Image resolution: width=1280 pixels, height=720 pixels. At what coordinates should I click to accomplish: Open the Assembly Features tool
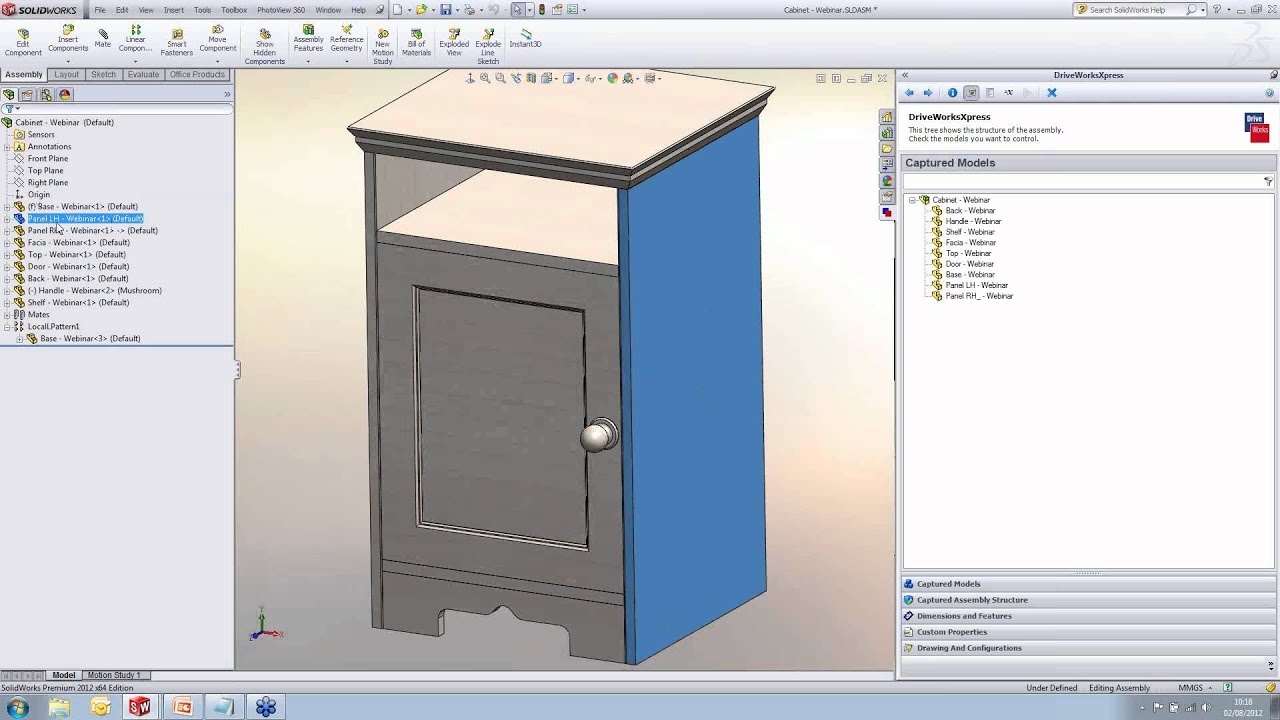coord(308,38)
